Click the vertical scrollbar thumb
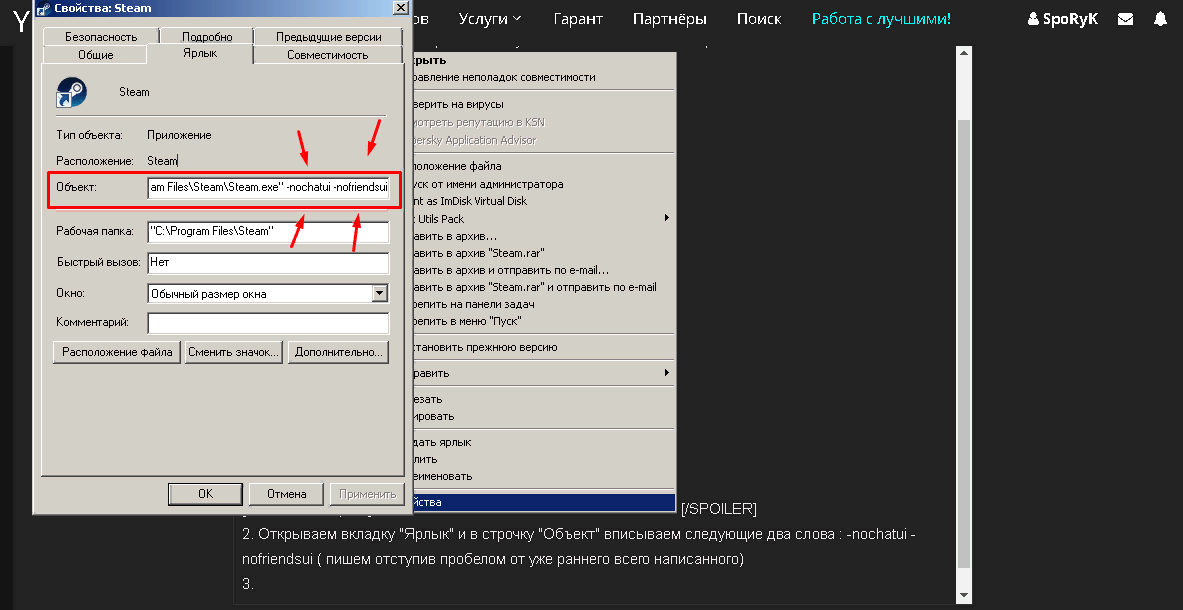This screenshot has height=610, width=1183. click(963, 343)
